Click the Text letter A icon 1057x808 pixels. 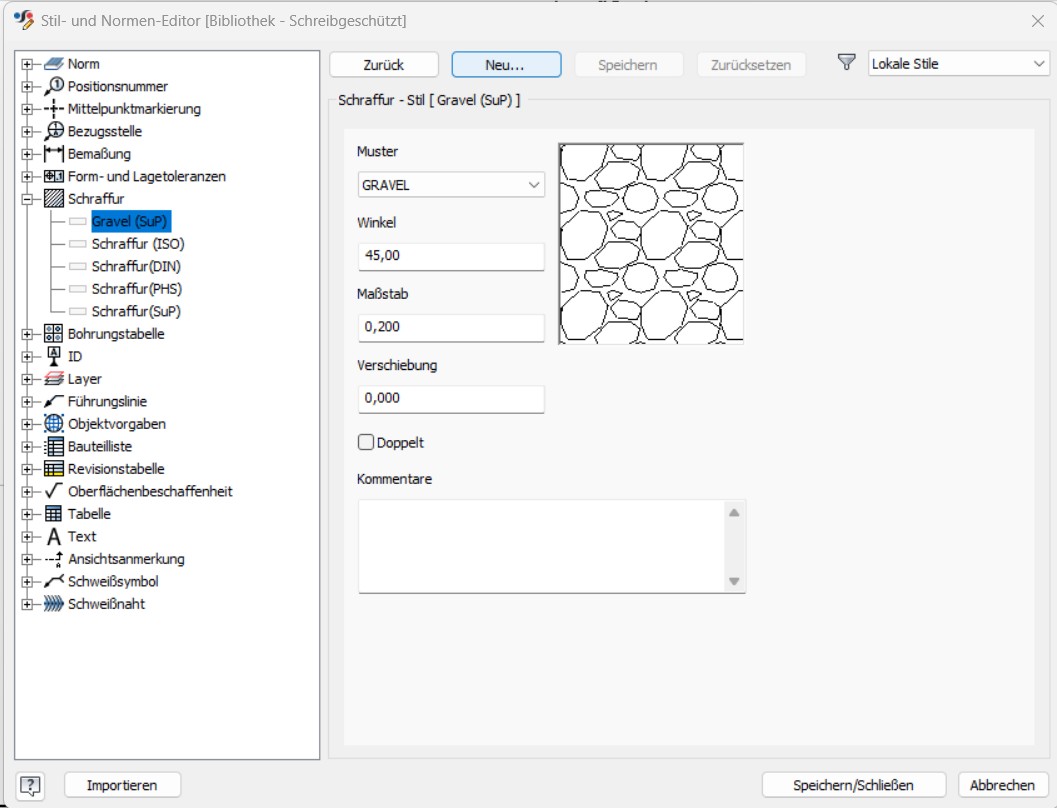pos(54,536)
